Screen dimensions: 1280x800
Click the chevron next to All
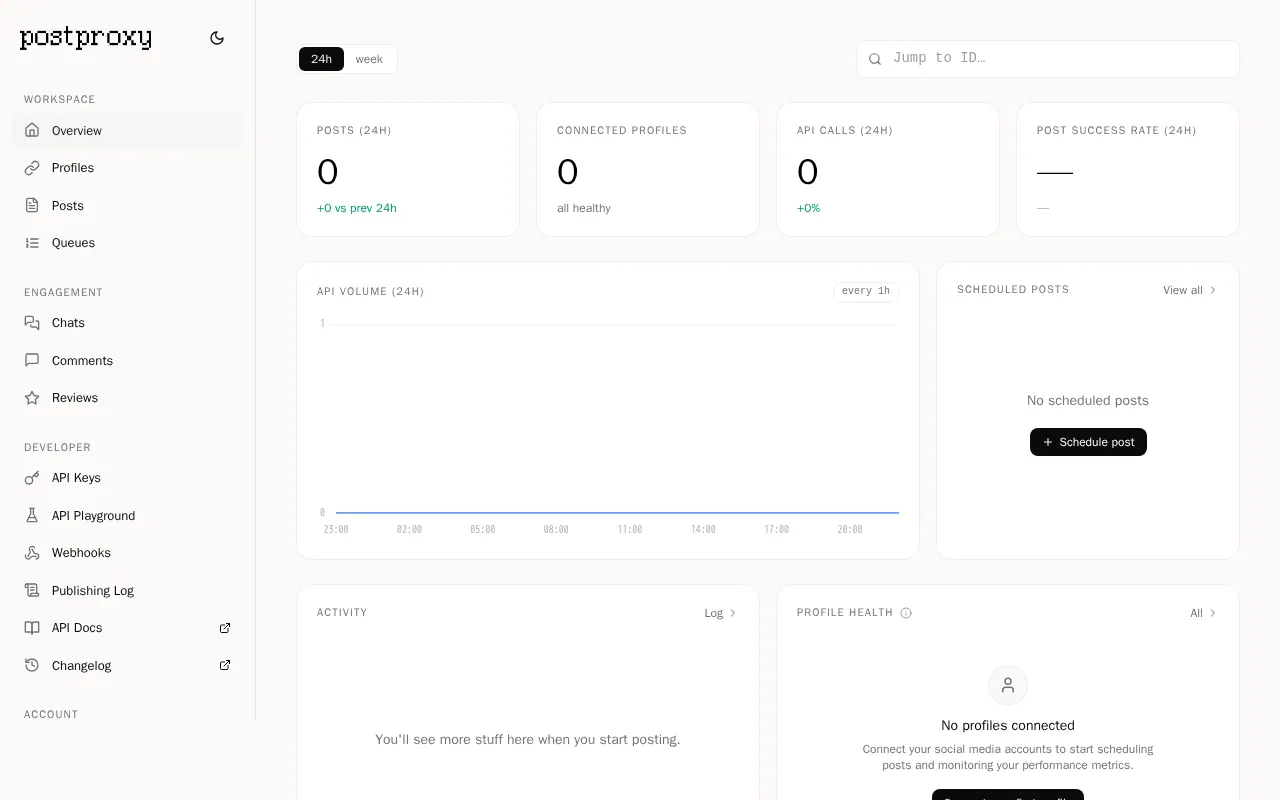(x=1213, y=613)
